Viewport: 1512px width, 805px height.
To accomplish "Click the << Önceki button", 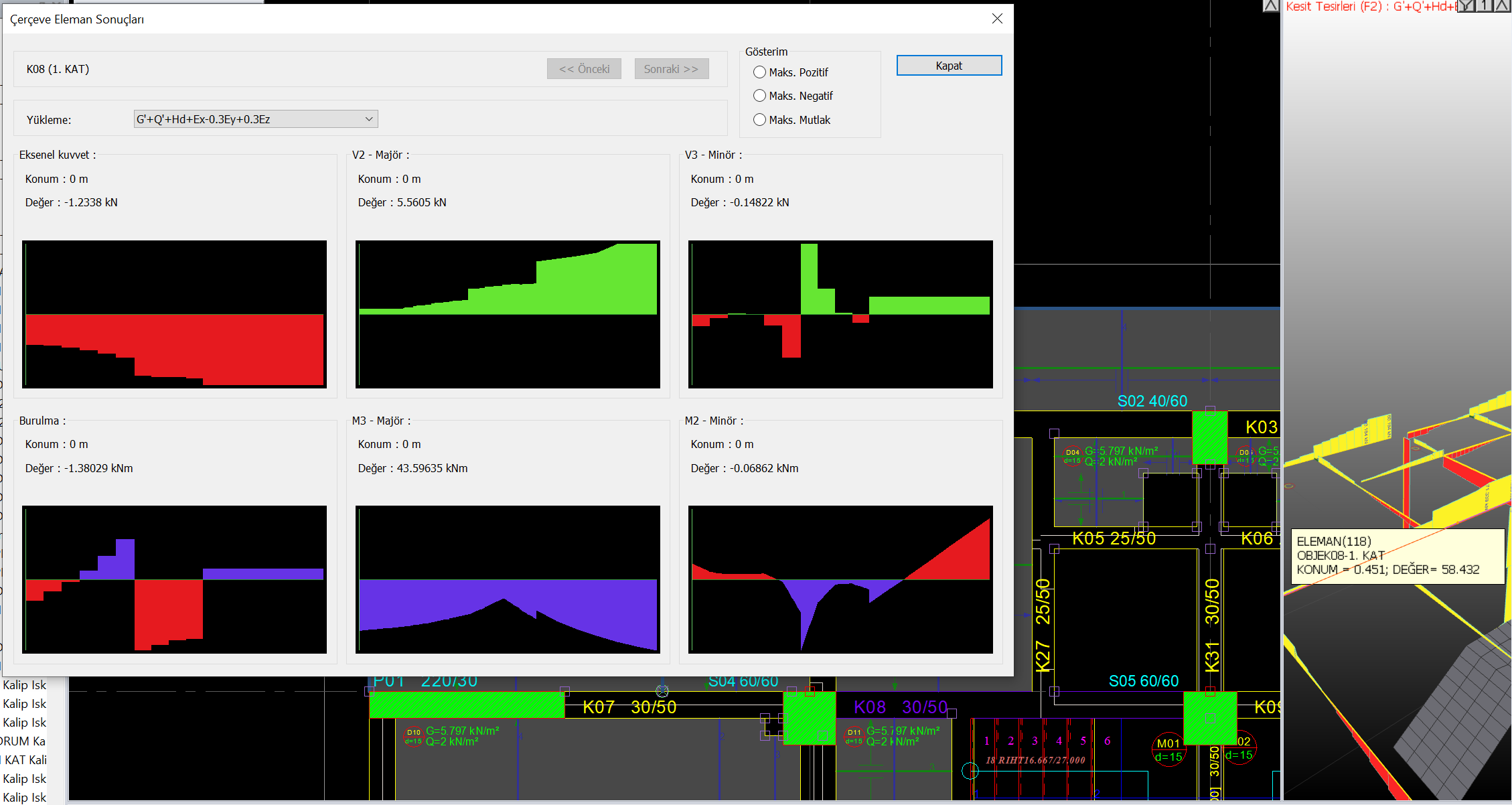I will (x=584, y=69).
